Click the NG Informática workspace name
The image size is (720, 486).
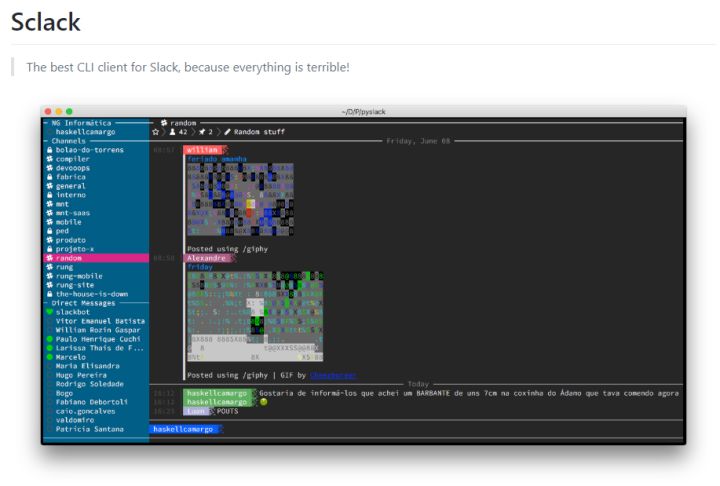click(x=81, y=123)
